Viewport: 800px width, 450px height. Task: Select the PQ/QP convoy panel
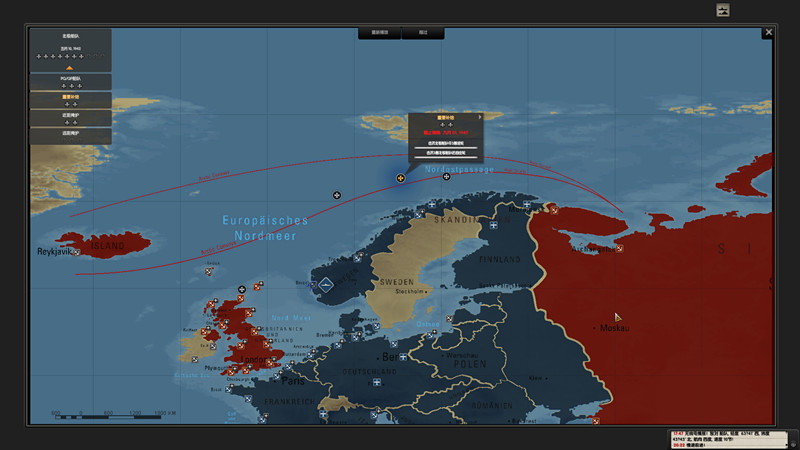pos(70,82)
